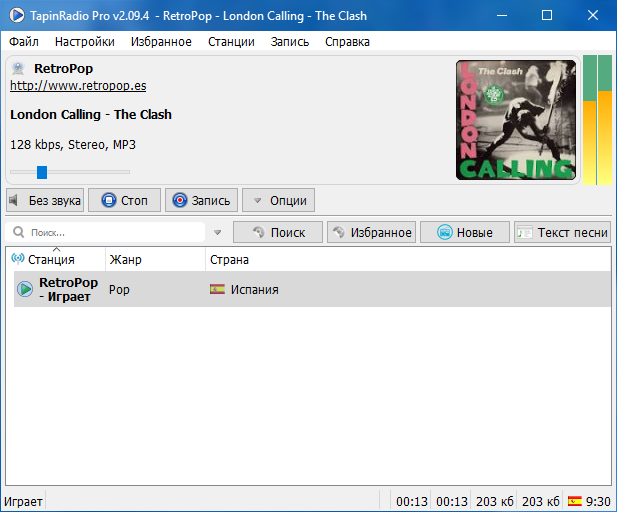Open the Файл menu

coord(24,42)
